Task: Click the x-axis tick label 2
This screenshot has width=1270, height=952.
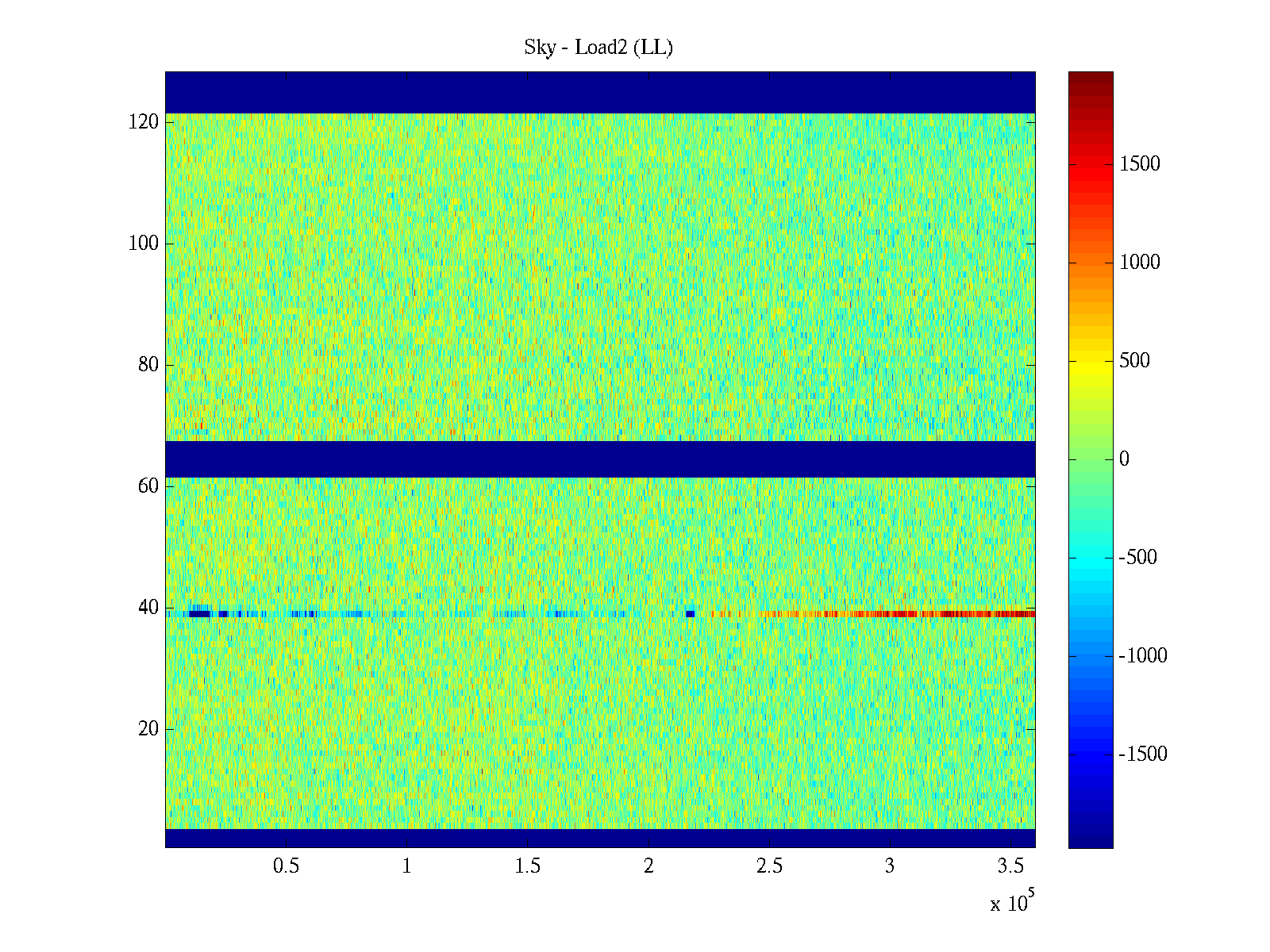Action: tap(648, 866)
